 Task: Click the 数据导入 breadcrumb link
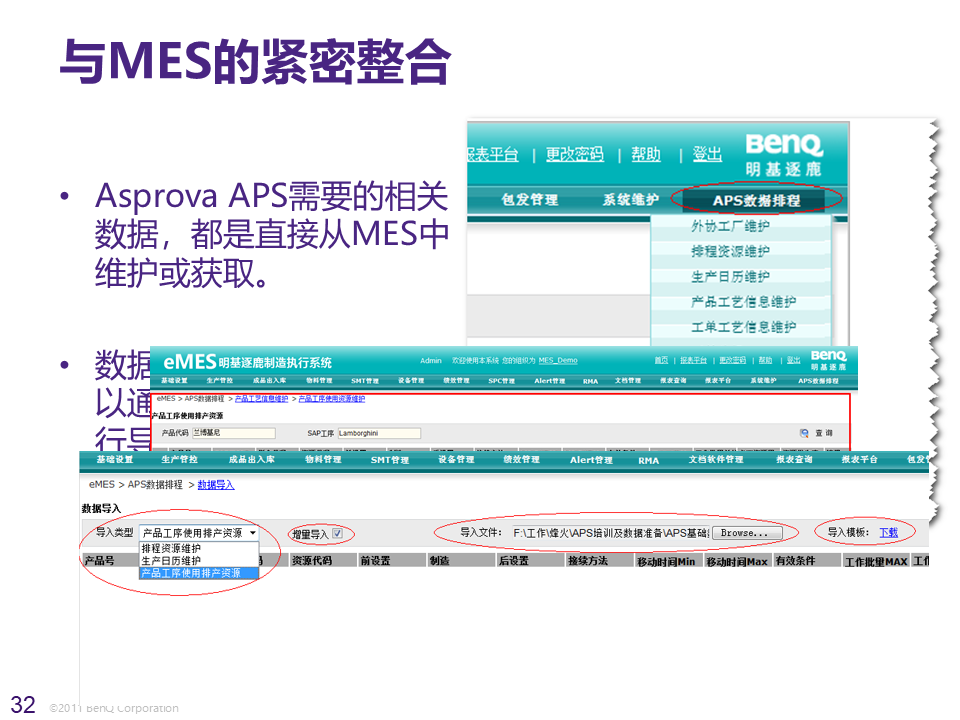pos(216,485)
